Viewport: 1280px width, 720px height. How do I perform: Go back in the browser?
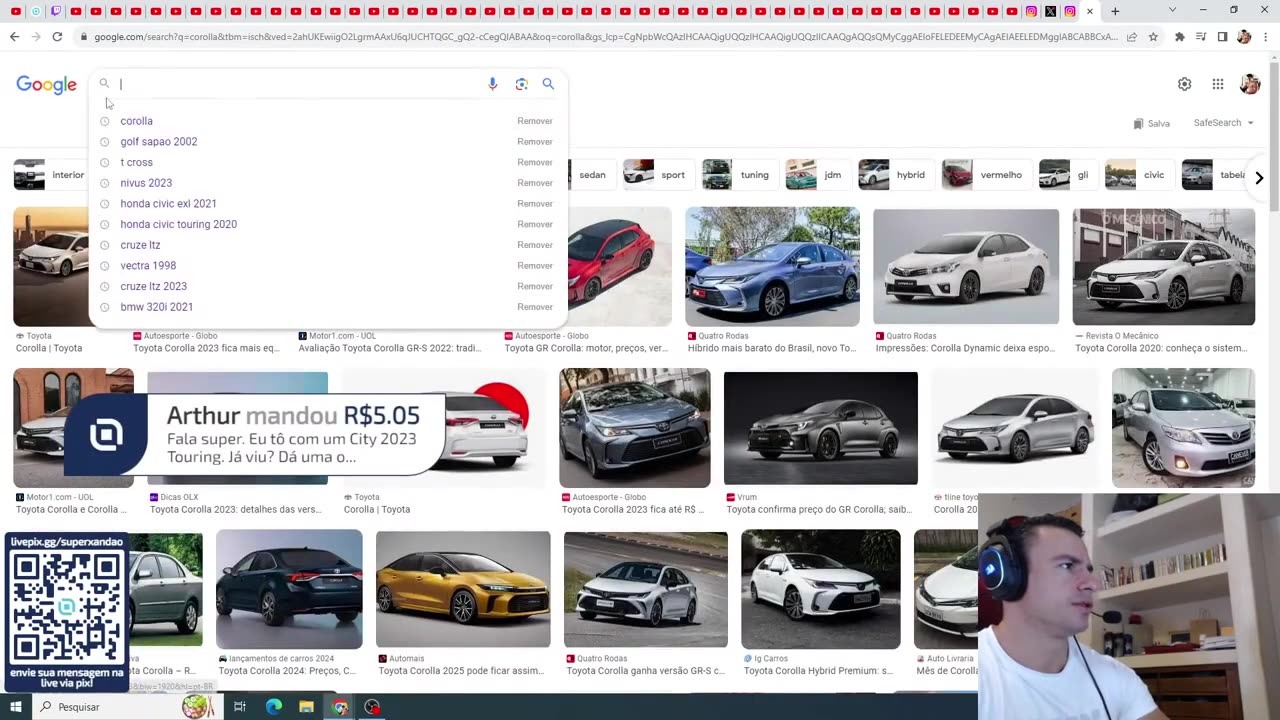(14, 37)
